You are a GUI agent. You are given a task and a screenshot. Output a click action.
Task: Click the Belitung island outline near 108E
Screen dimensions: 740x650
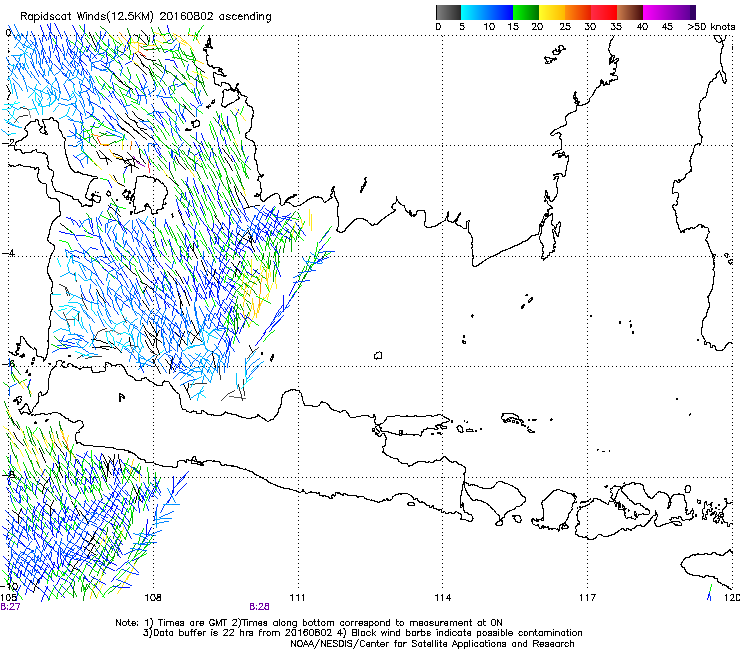coord(151,194)
